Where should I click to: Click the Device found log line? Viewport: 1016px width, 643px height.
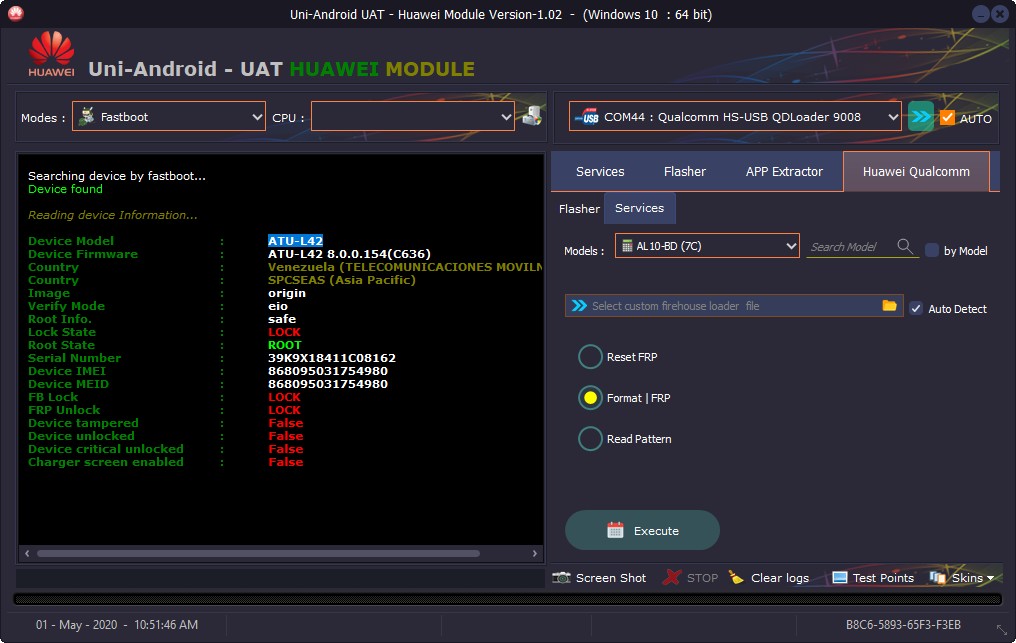(x=65, y=189)
